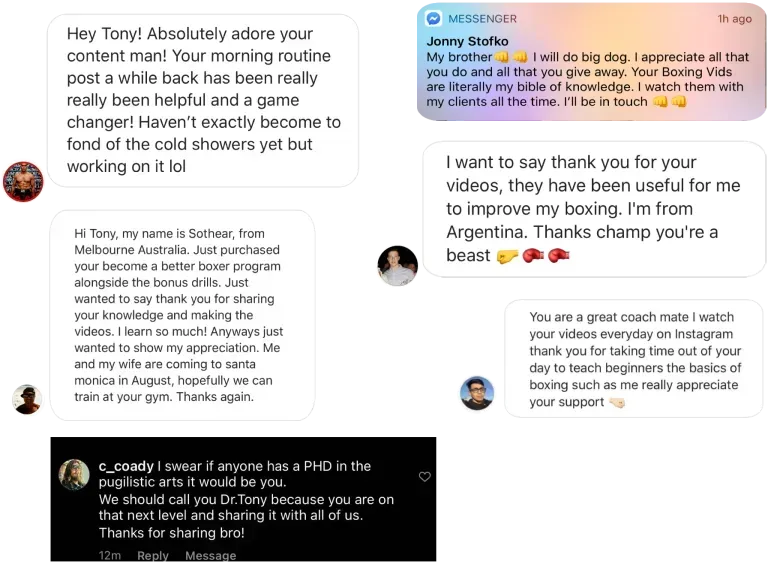Click the Jonny Stofko sender name
The height and width of the screenshot is (579, 768).
pyautogui.click(x=467, y=41)
